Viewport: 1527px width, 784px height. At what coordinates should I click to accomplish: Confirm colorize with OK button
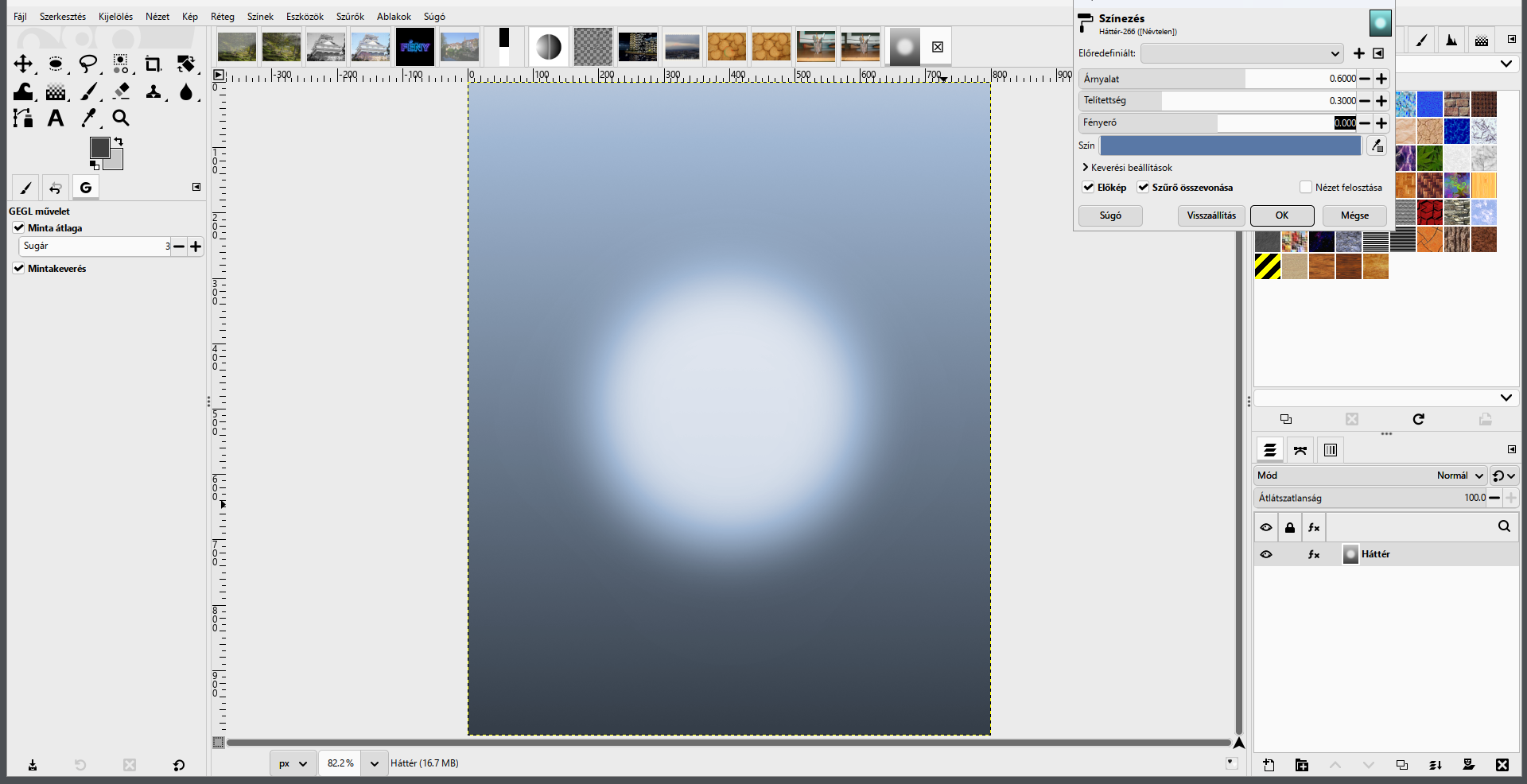(x=1282, y=215)
